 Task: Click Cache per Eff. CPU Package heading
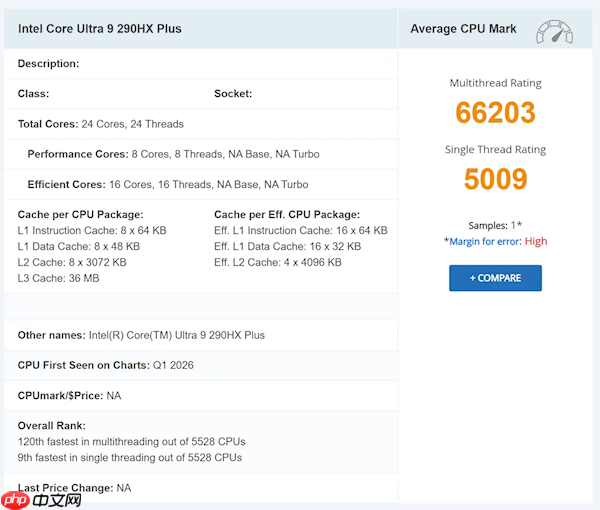click(287, 215)
